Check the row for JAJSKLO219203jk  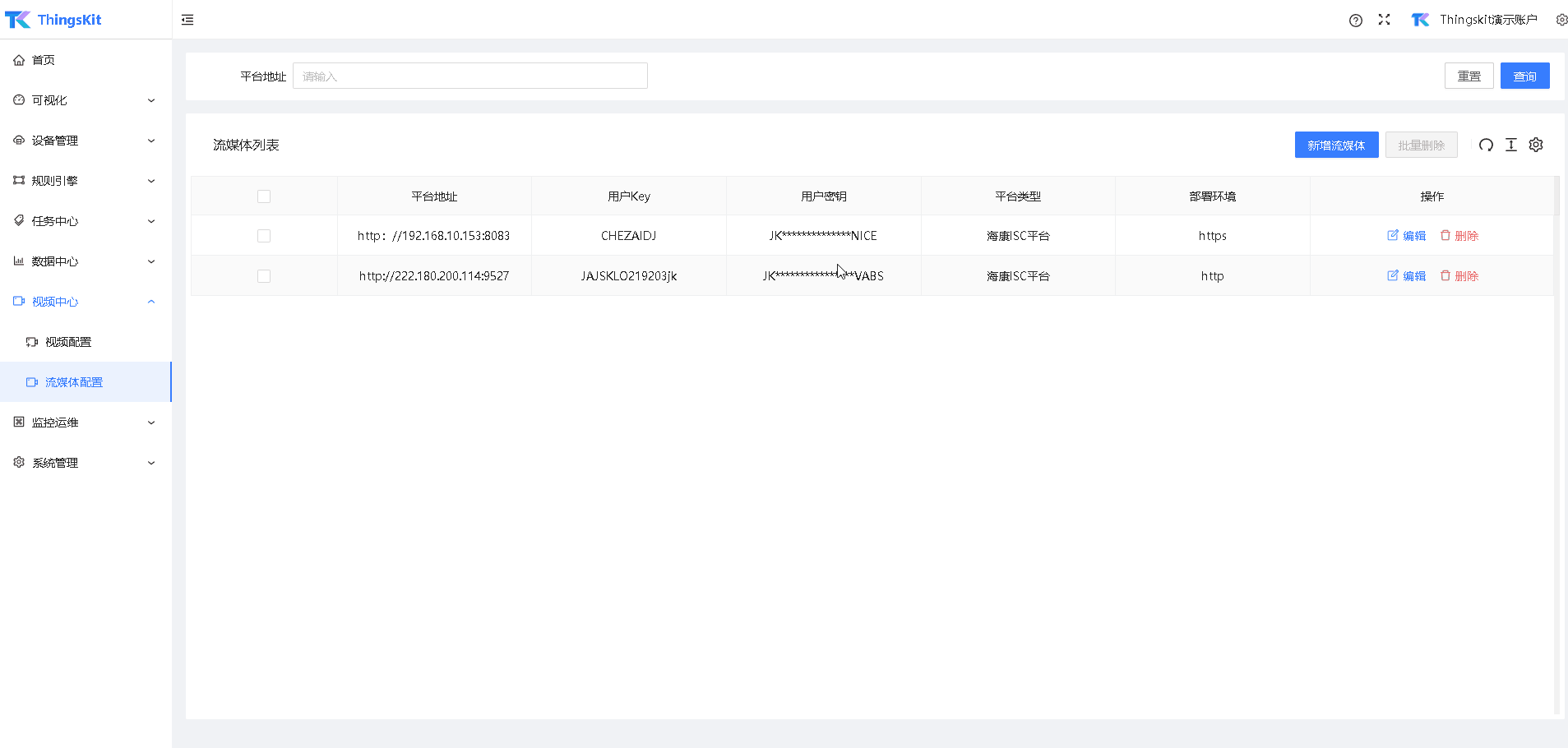click(x=264, y=275)
